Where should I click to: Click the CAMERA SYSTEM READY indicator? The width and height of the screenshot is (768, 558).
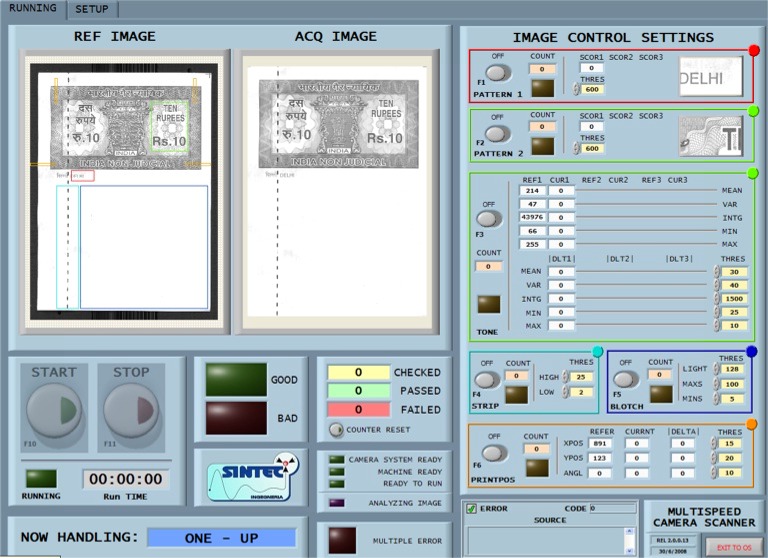point(336,460)
